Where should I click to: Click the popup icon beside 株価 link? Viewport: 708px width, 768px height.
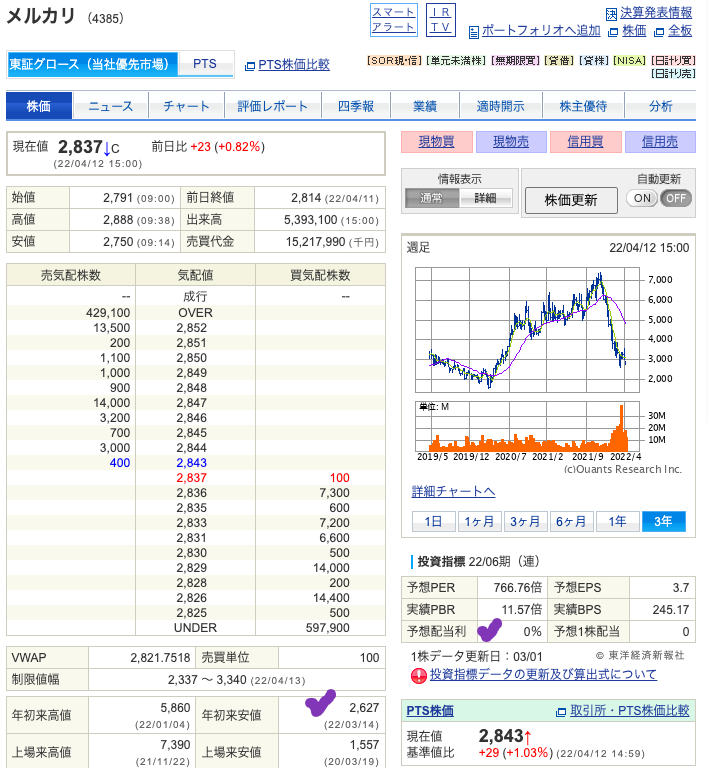click(613, 32)
